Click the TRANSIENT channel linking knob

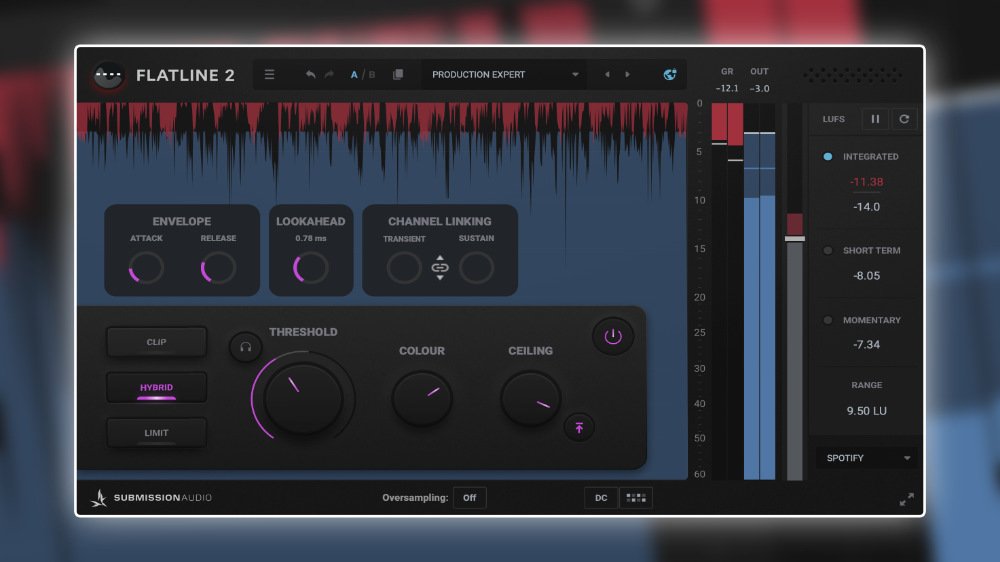(404, 268)
